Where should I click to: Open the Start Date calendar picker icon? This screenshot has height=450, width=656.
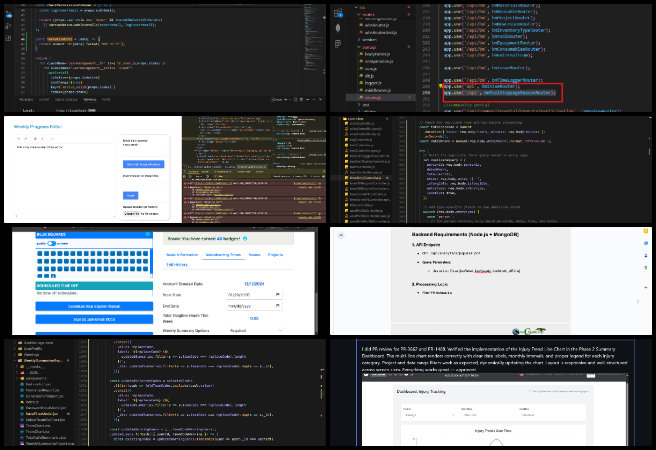[x=277, y=294]
